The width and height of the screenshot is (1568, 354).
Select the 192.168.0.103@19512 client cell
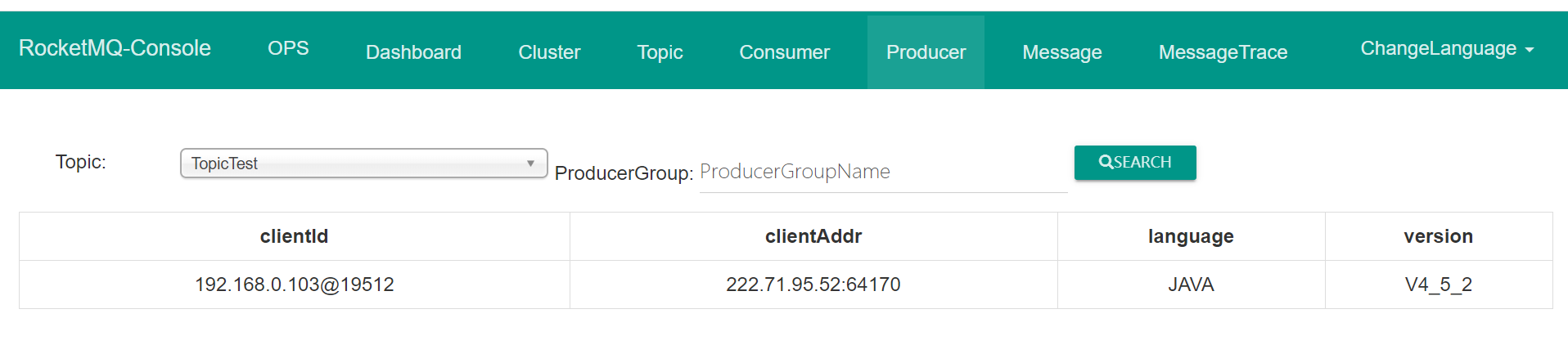pos(295,285)
